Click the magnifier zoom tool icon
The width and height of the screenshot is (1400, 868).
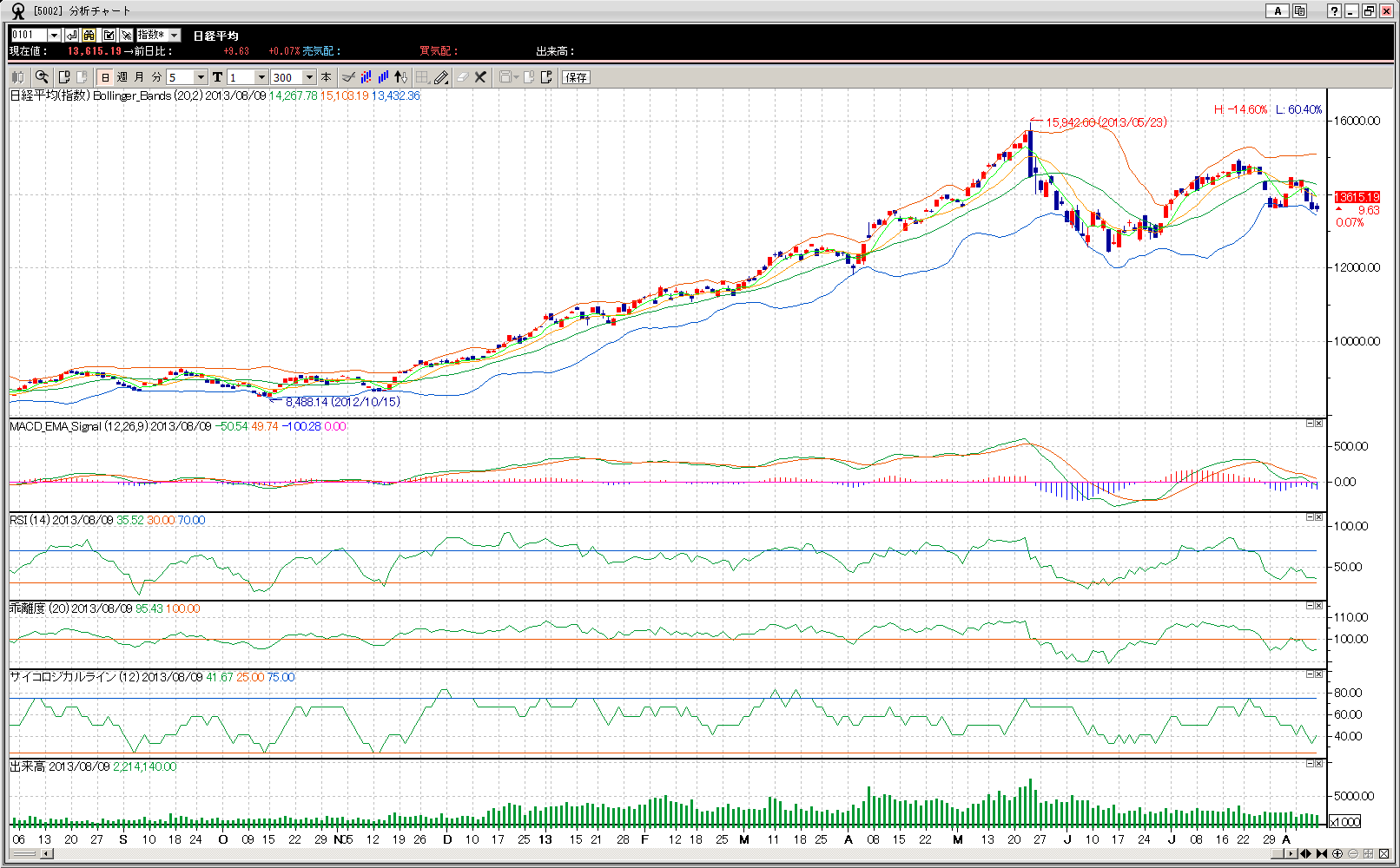tap(41, 77)
